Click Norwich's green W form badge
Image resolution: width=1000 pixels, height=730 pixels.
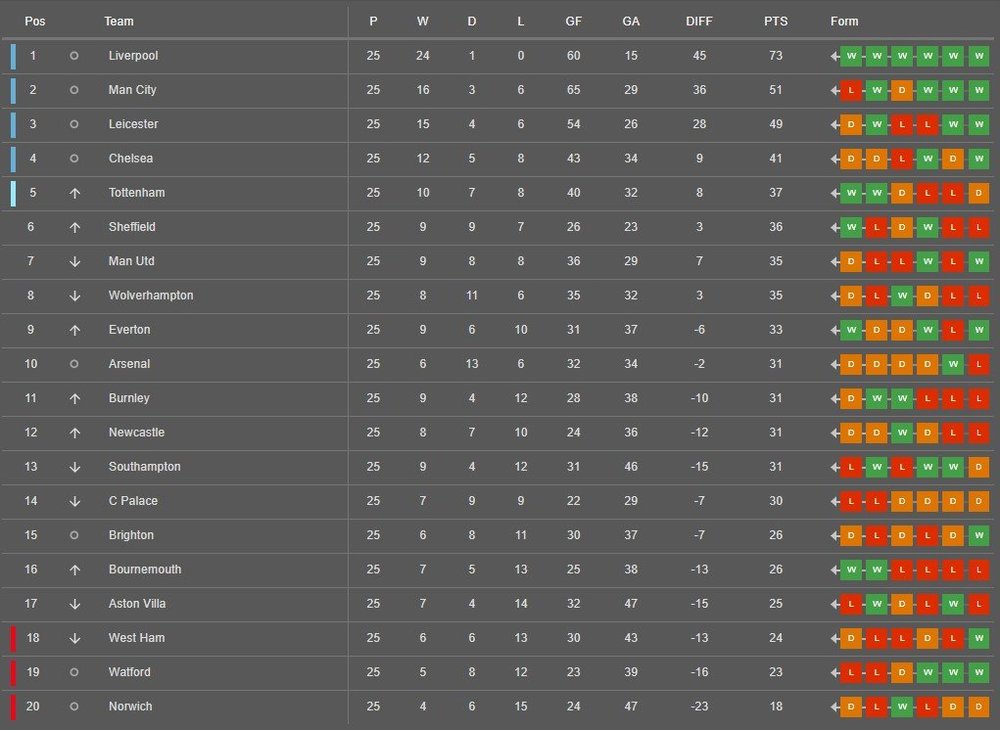point(902,707)
